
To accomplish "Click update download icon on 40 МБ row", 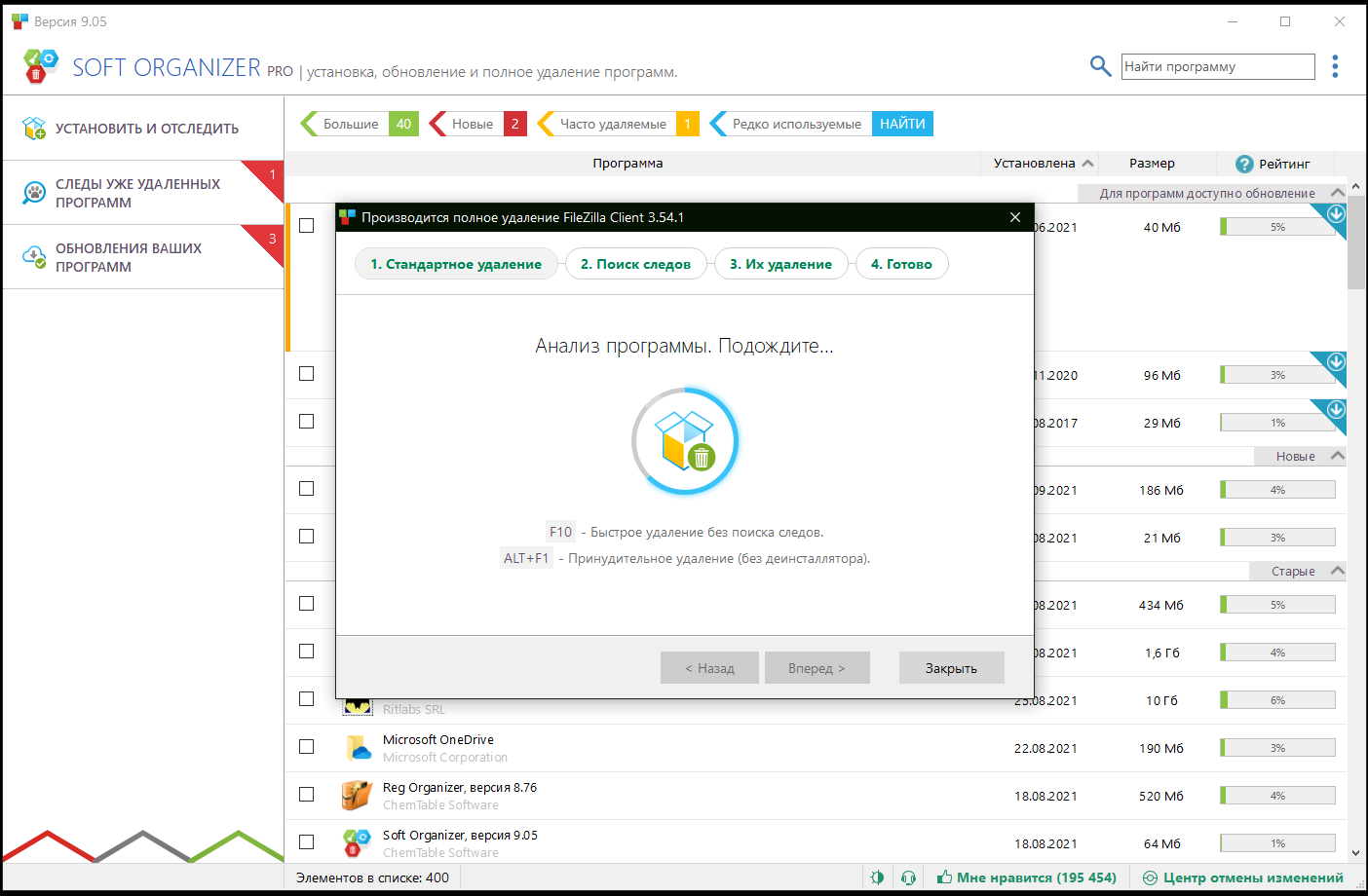I will (1336, 214).
